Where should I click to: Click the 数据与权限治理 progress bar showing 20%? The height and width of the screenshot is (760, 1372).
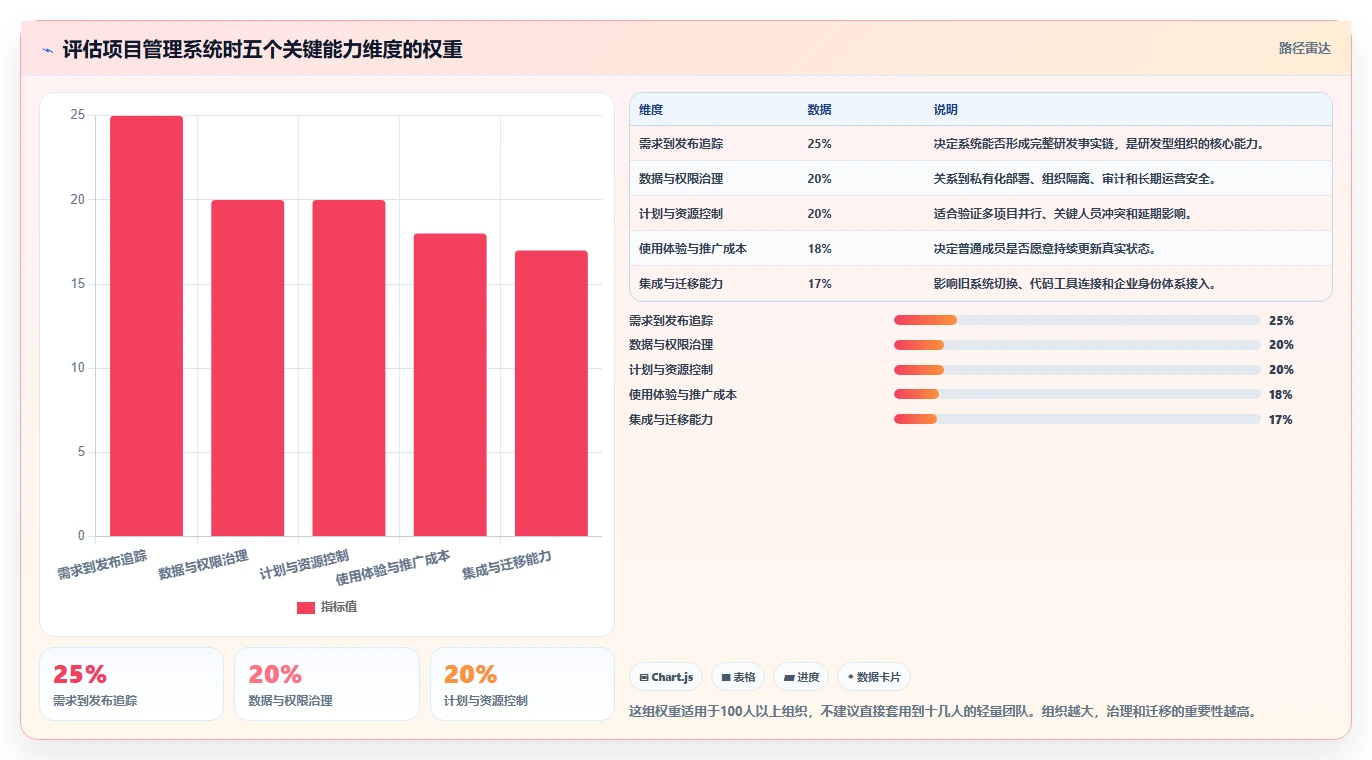coord(1077,345)
